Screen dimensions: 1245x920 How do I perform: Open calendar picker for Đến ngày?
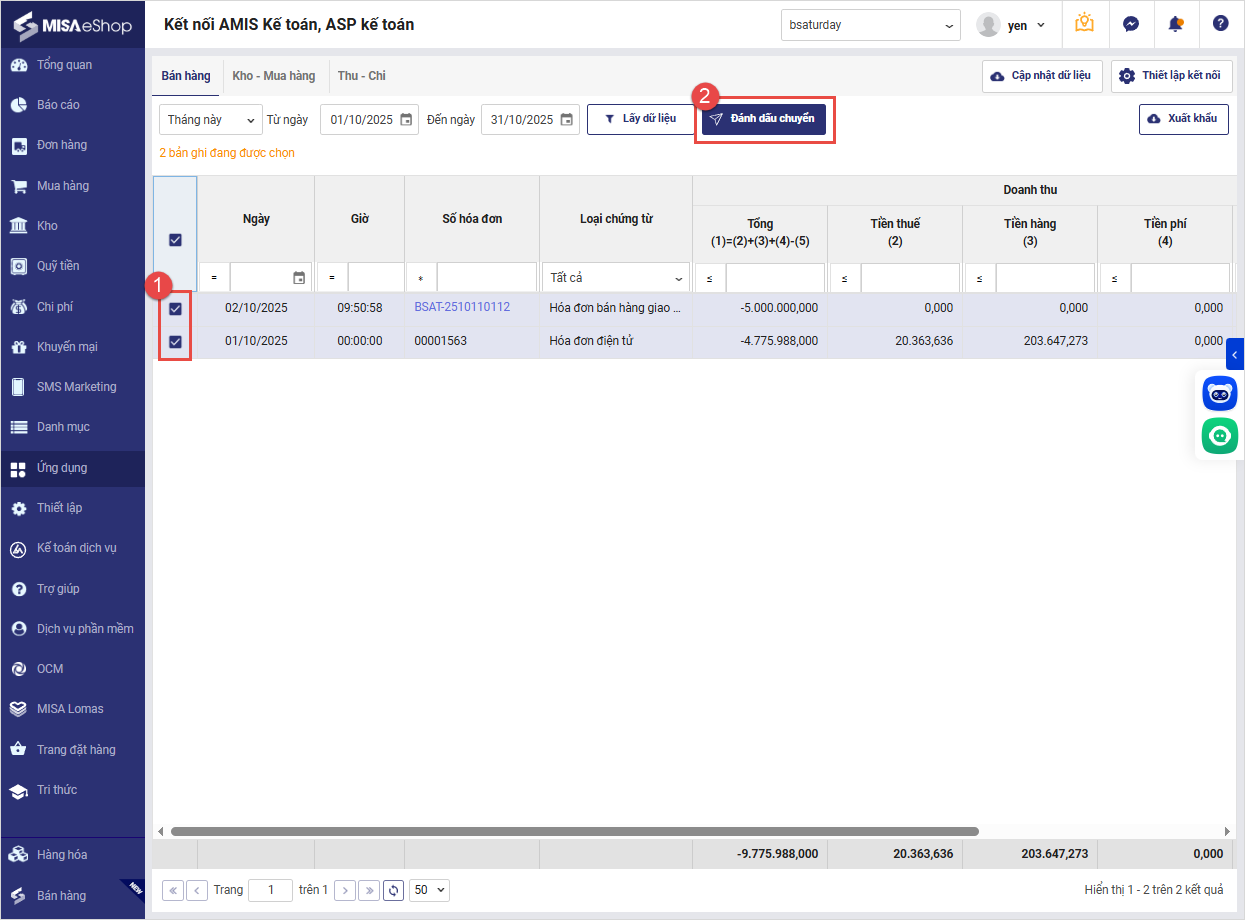click(567, 120)
